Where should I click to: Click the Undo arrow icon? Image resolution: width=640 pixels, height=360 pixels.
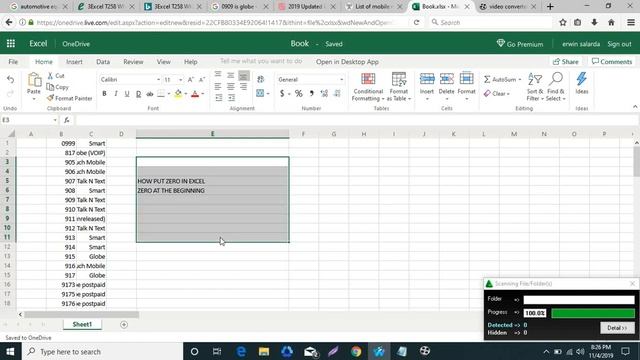point(11,80)
